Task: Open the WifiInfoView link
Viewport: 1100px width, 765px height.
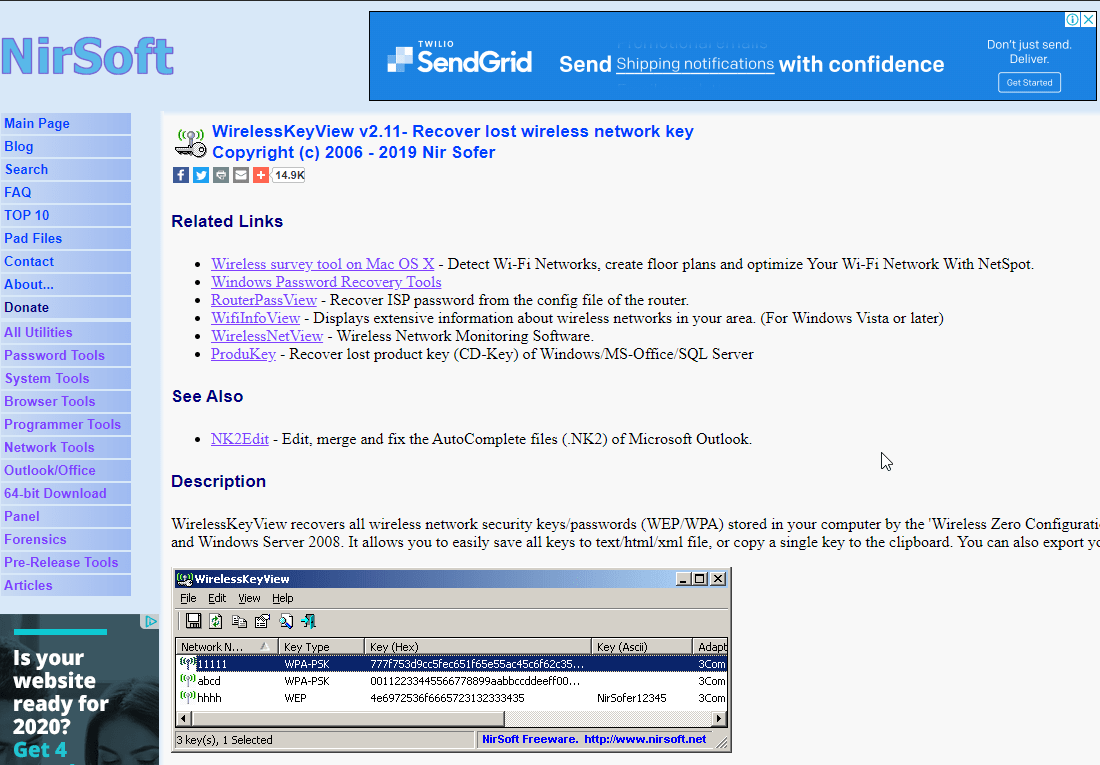Action: (255, 318)
